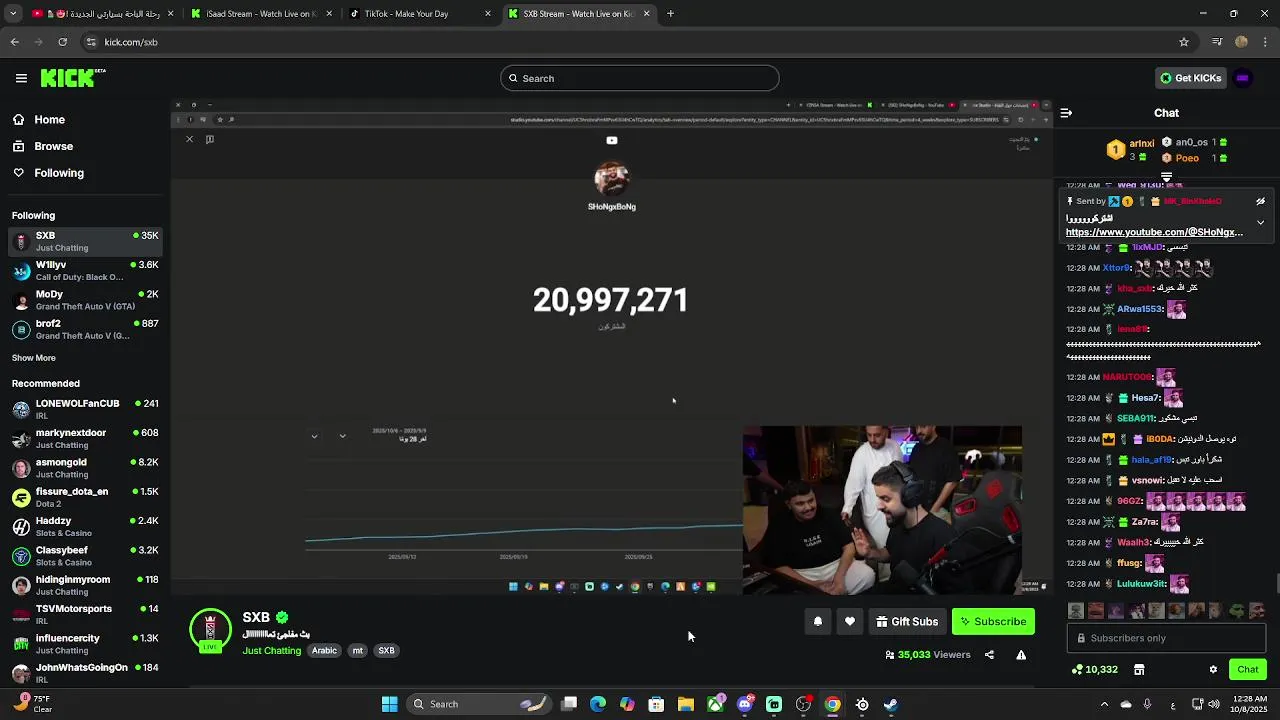Click arinxi in gift leaderboard

pyautogui.click(x=1141, y=143)
